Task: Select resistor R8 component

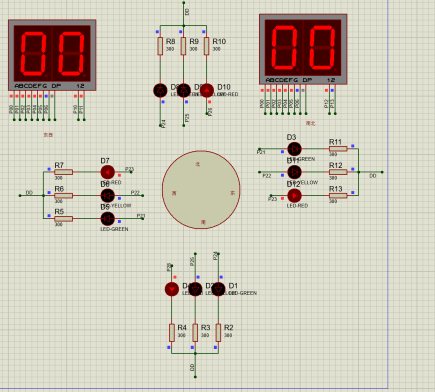Action: coord(160,46)
